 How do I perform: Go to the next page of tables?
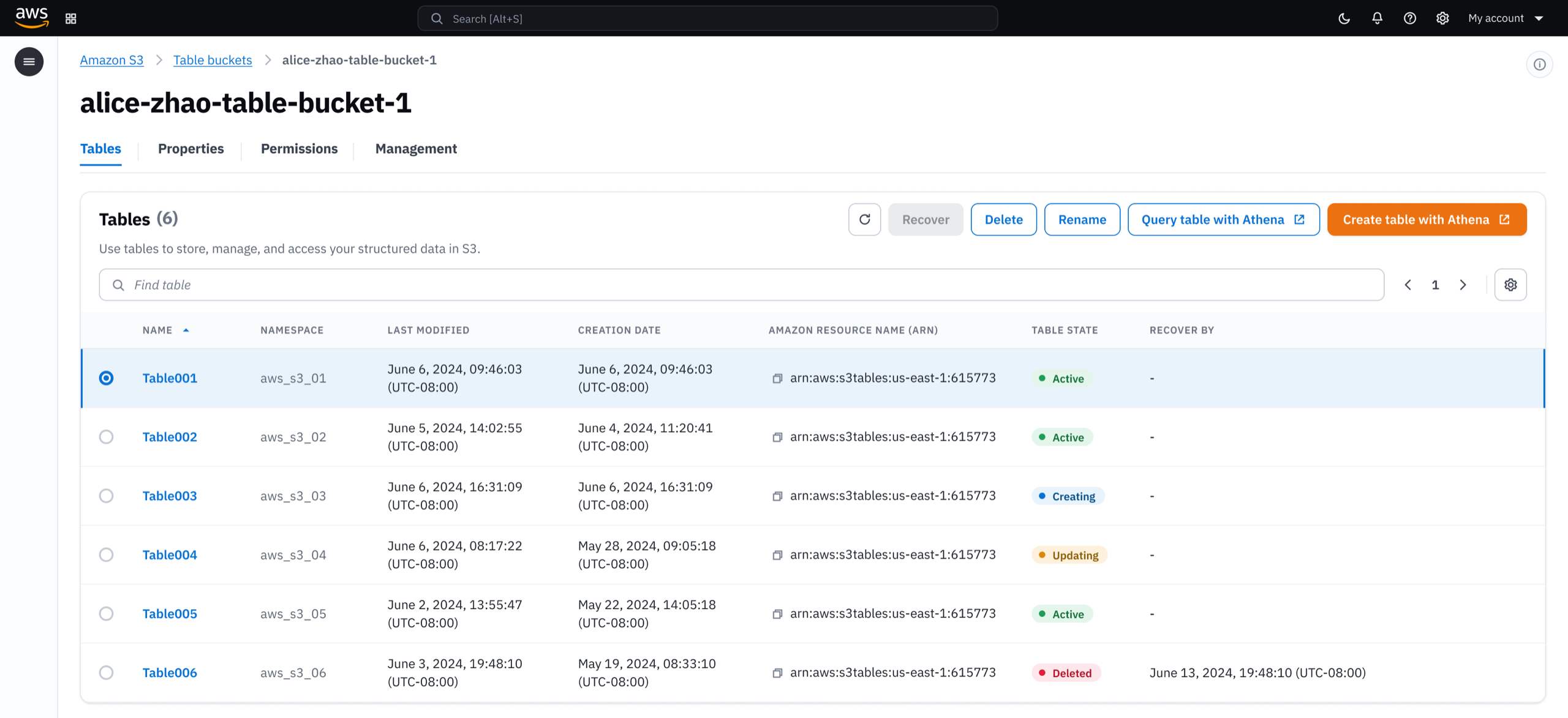click(1463, 285)
